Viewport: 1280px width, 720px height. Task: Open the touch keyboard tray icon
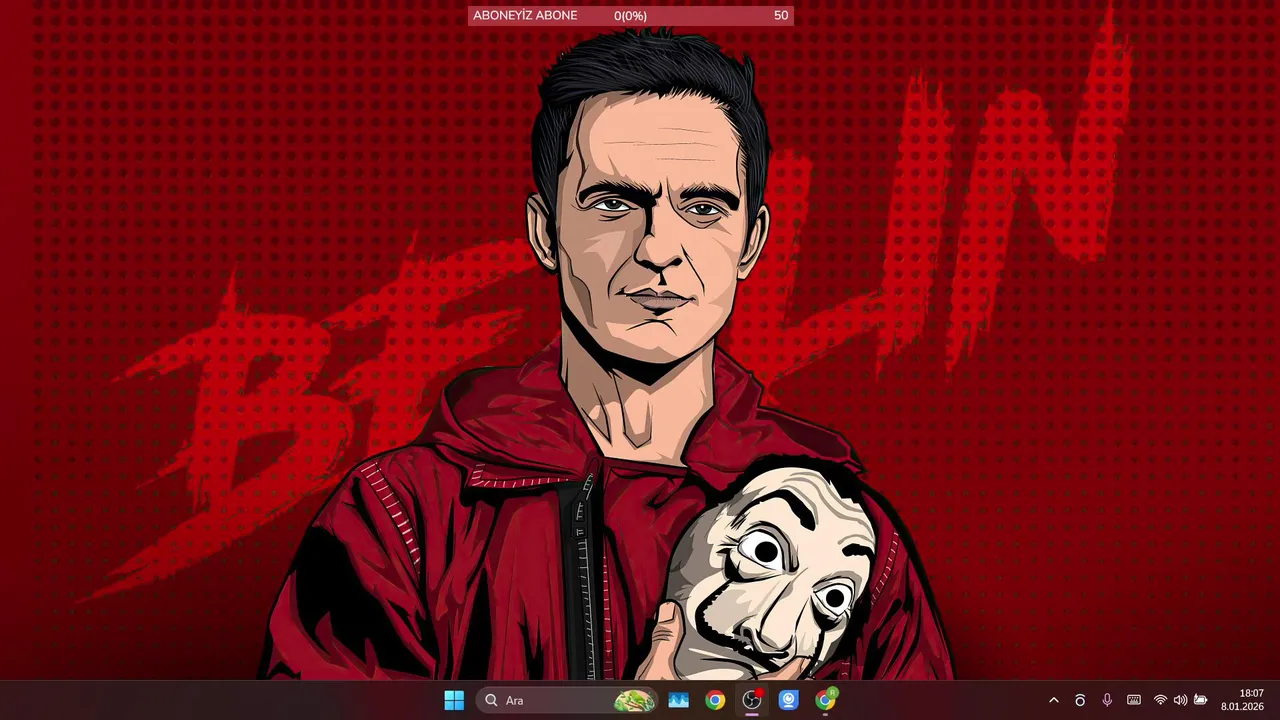(x=1134, y=700)
